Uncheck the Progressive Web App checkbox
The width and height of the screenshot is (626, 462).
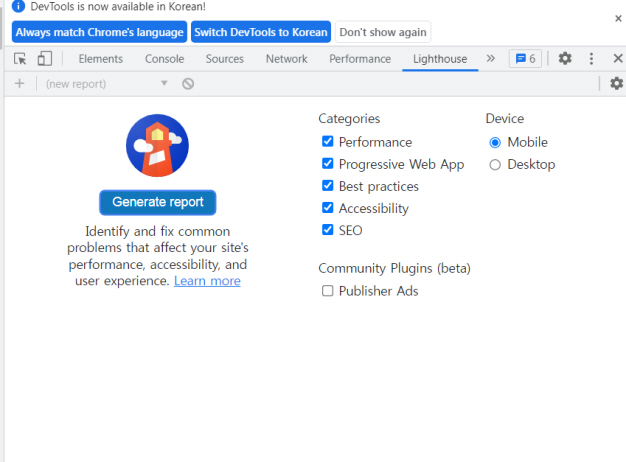click(x=327, y=163)
